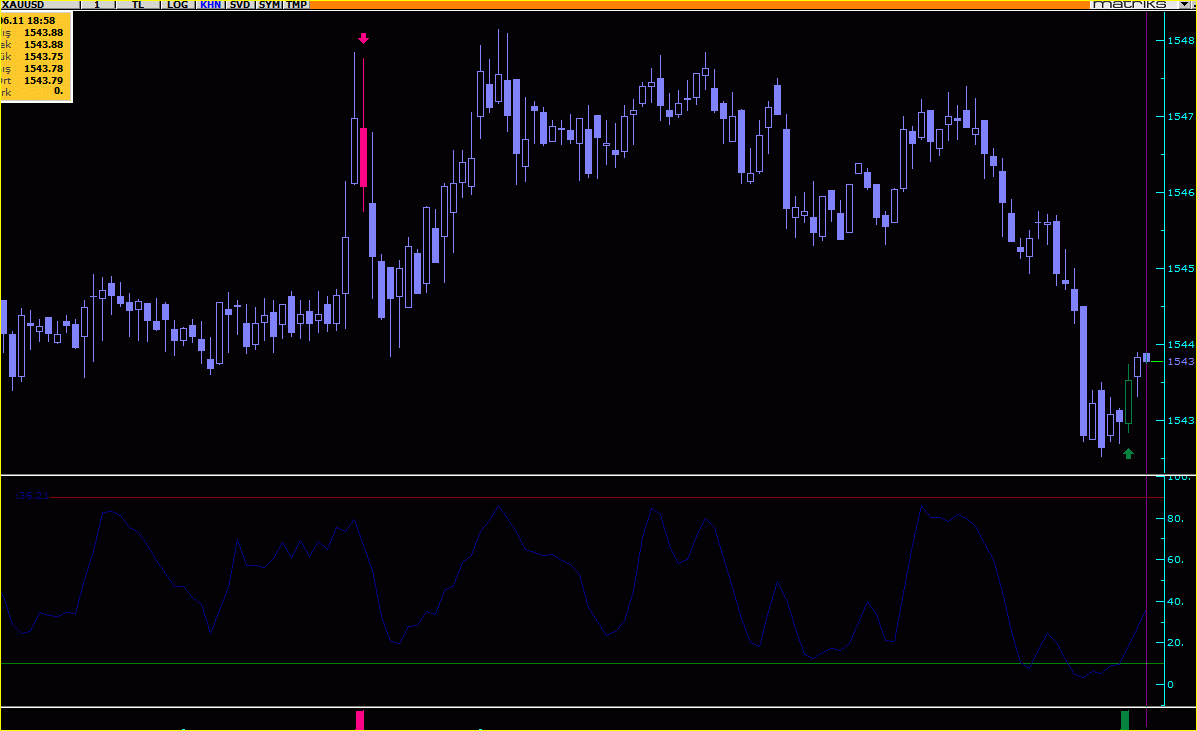Viewport: 1197px width, 731px height.
Task: Click the 36.21 indicator value label
Action: tap(32, 496)
